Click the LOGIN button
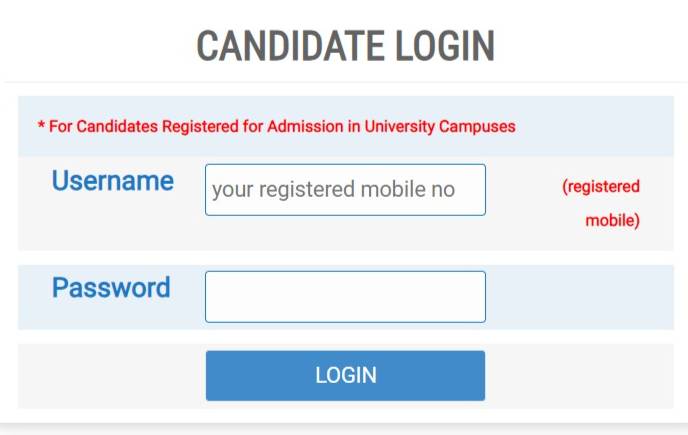 pos(345,375)
